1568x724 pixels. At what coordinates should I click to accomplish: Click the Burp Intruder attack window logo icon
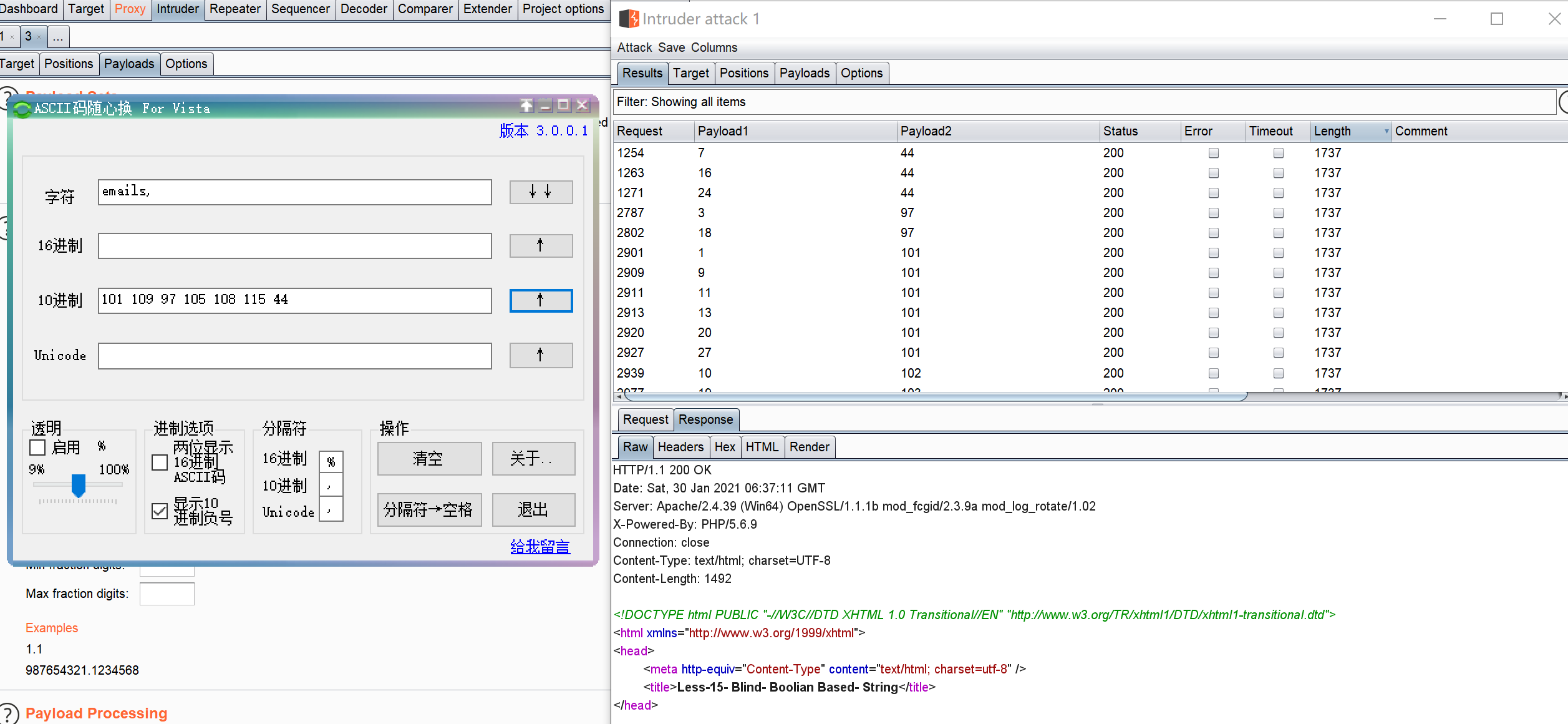click(629, 19)
